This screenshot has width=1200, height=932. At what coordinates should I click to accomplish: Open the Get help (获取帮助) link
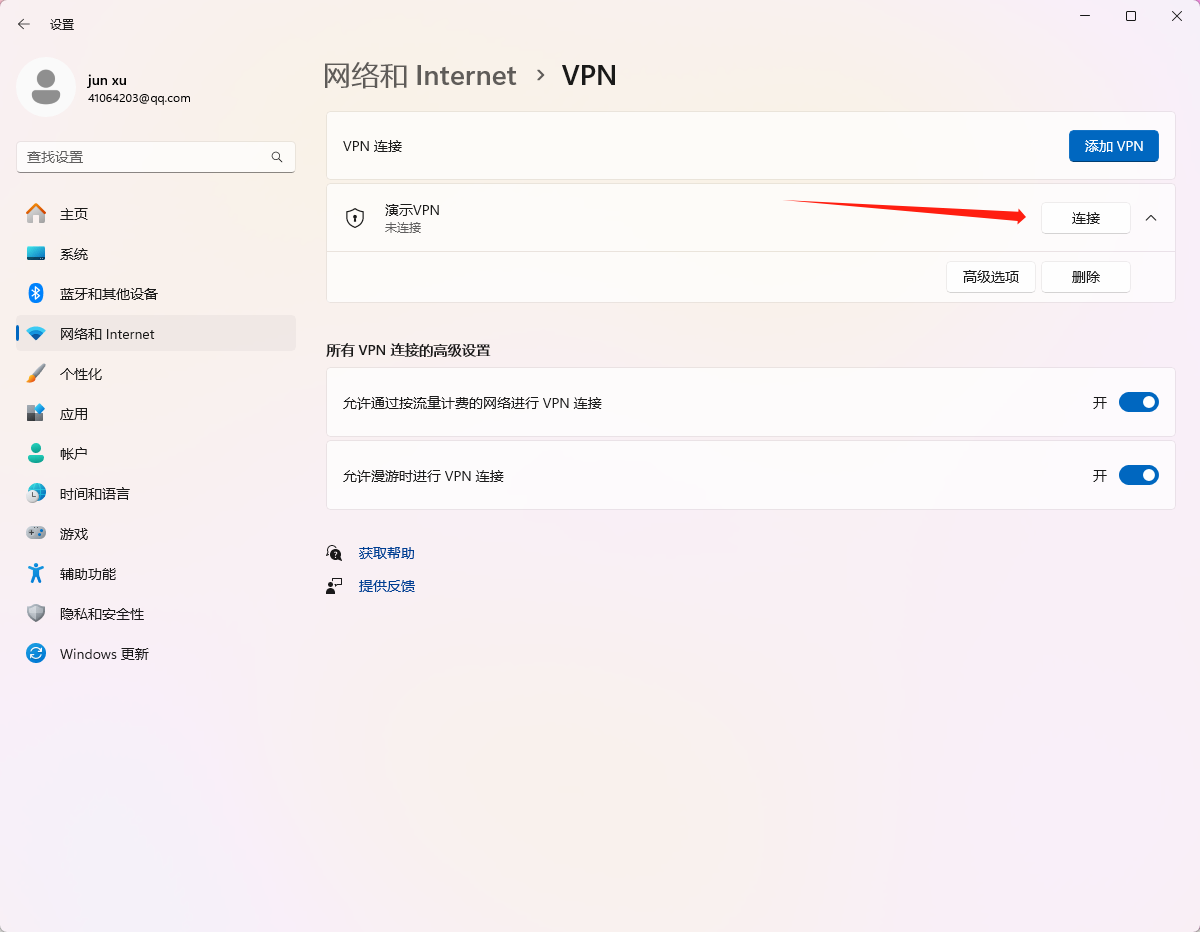point(386,553)
